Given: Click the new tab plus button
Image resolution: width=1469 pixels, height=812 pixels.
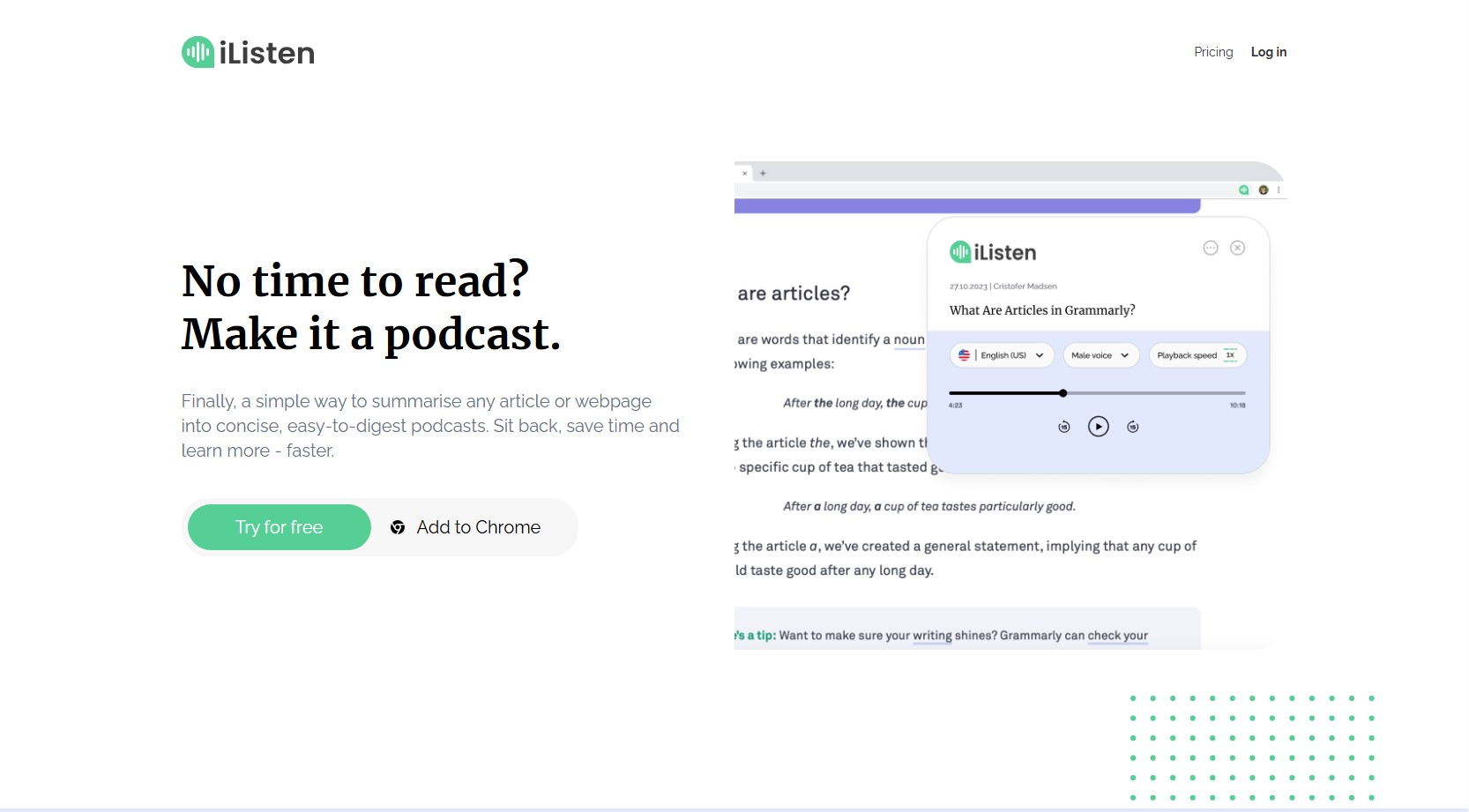Looking at the screenshot, I should [763, 174].
